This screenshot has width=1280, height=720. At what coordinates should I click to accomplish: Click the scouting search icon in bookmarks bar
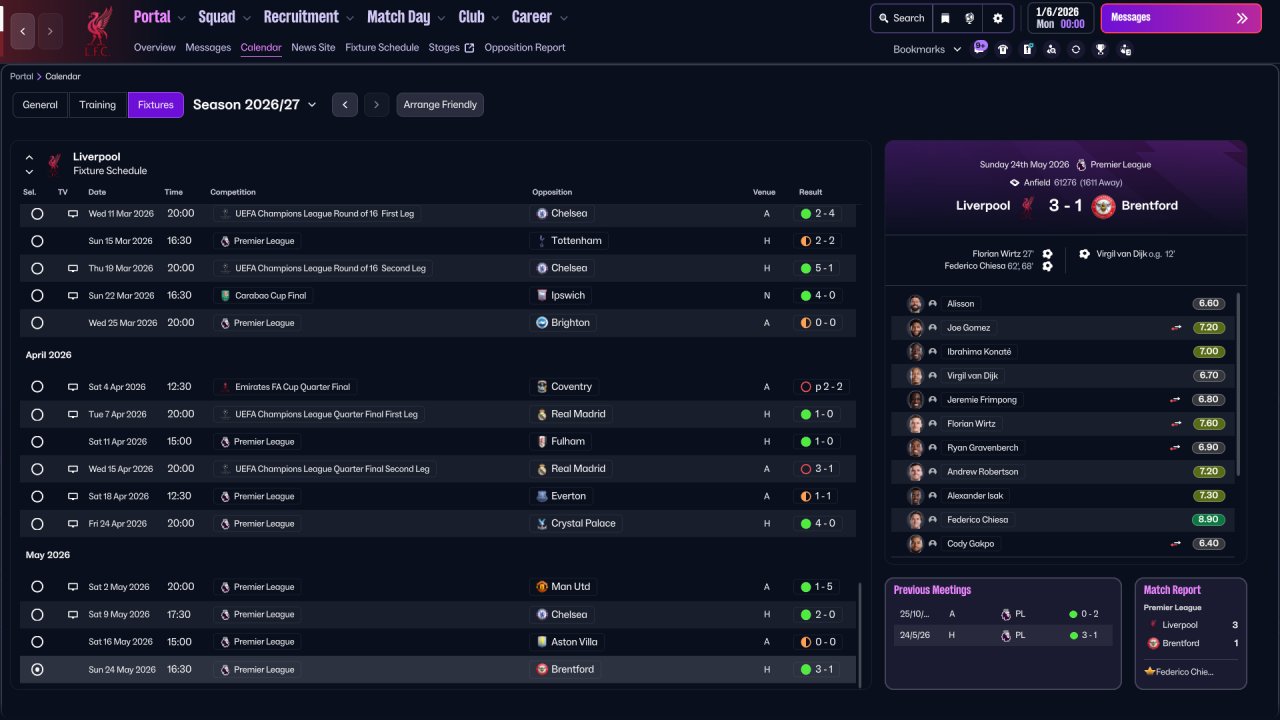(x=1051, y=49)
